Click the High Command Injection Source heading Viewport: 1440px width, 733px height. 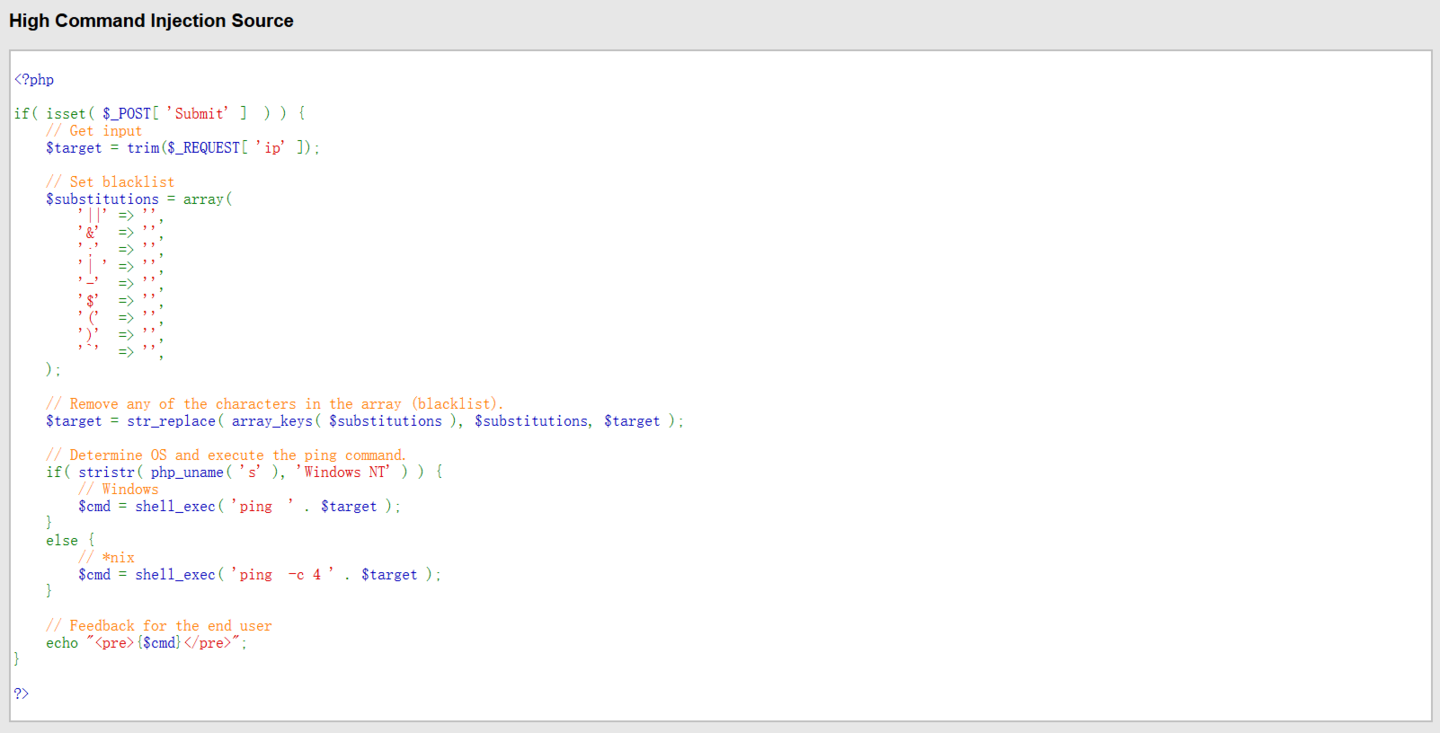coord(151,21)
